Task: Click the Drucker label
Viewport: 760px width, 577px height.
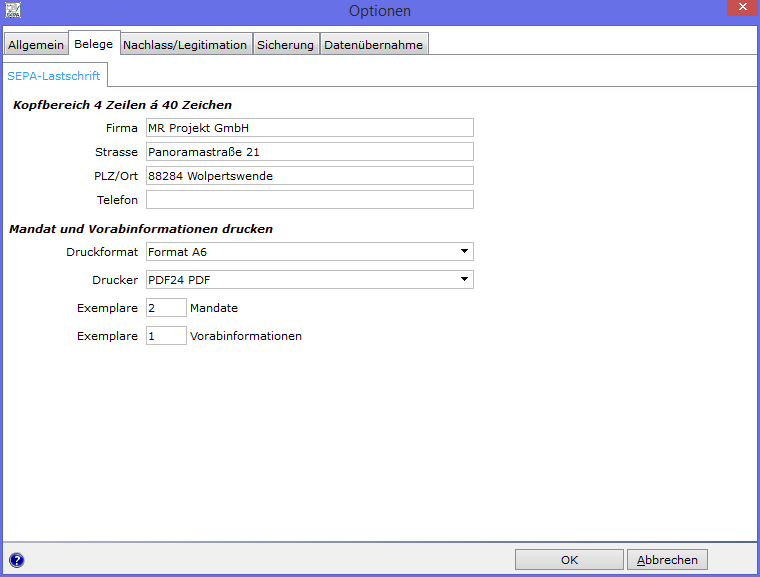Action: point(115,280)
